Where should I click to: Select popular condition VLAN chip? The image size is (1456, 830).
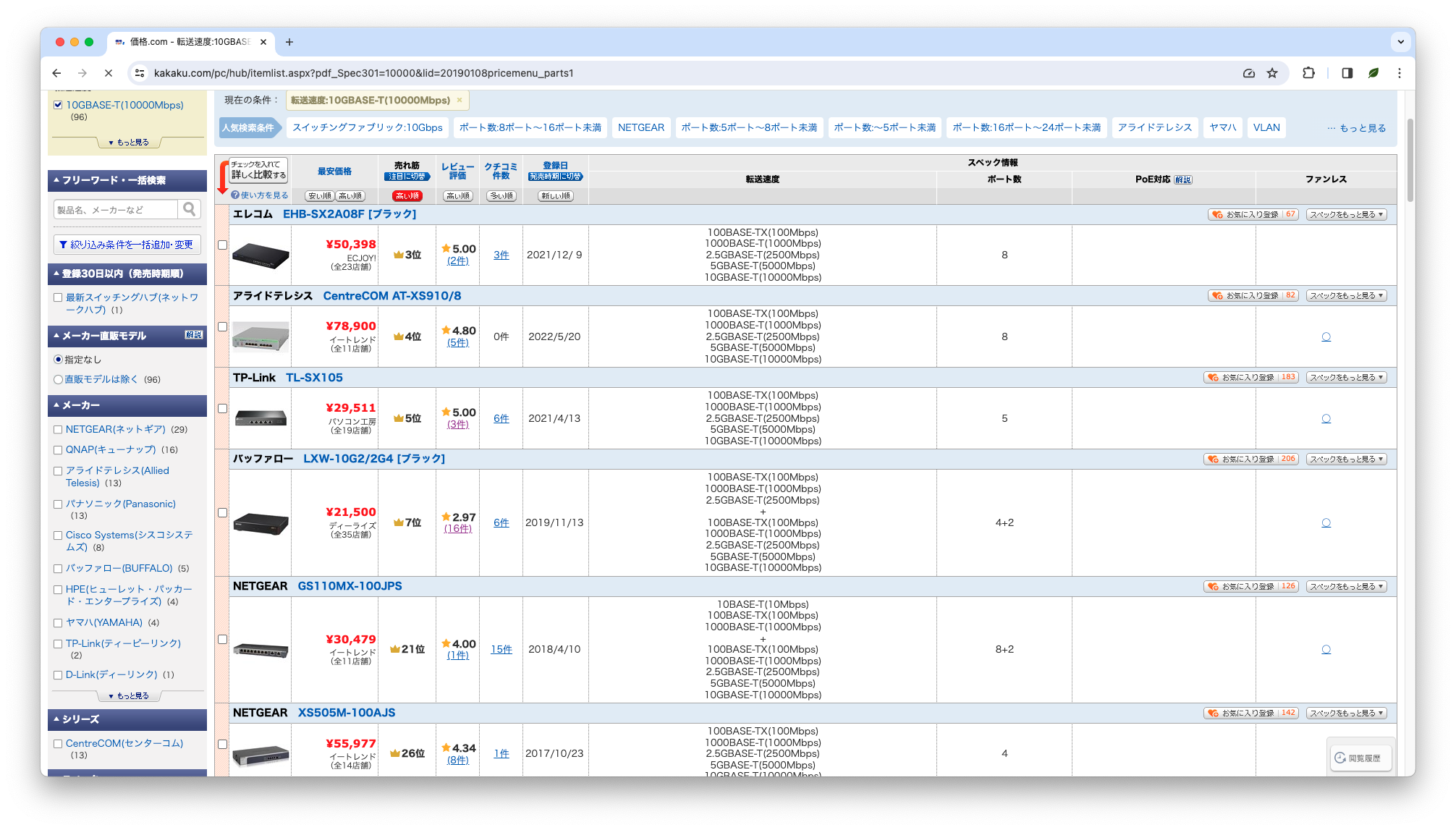pyautogui.click(x=1266, y=128)
